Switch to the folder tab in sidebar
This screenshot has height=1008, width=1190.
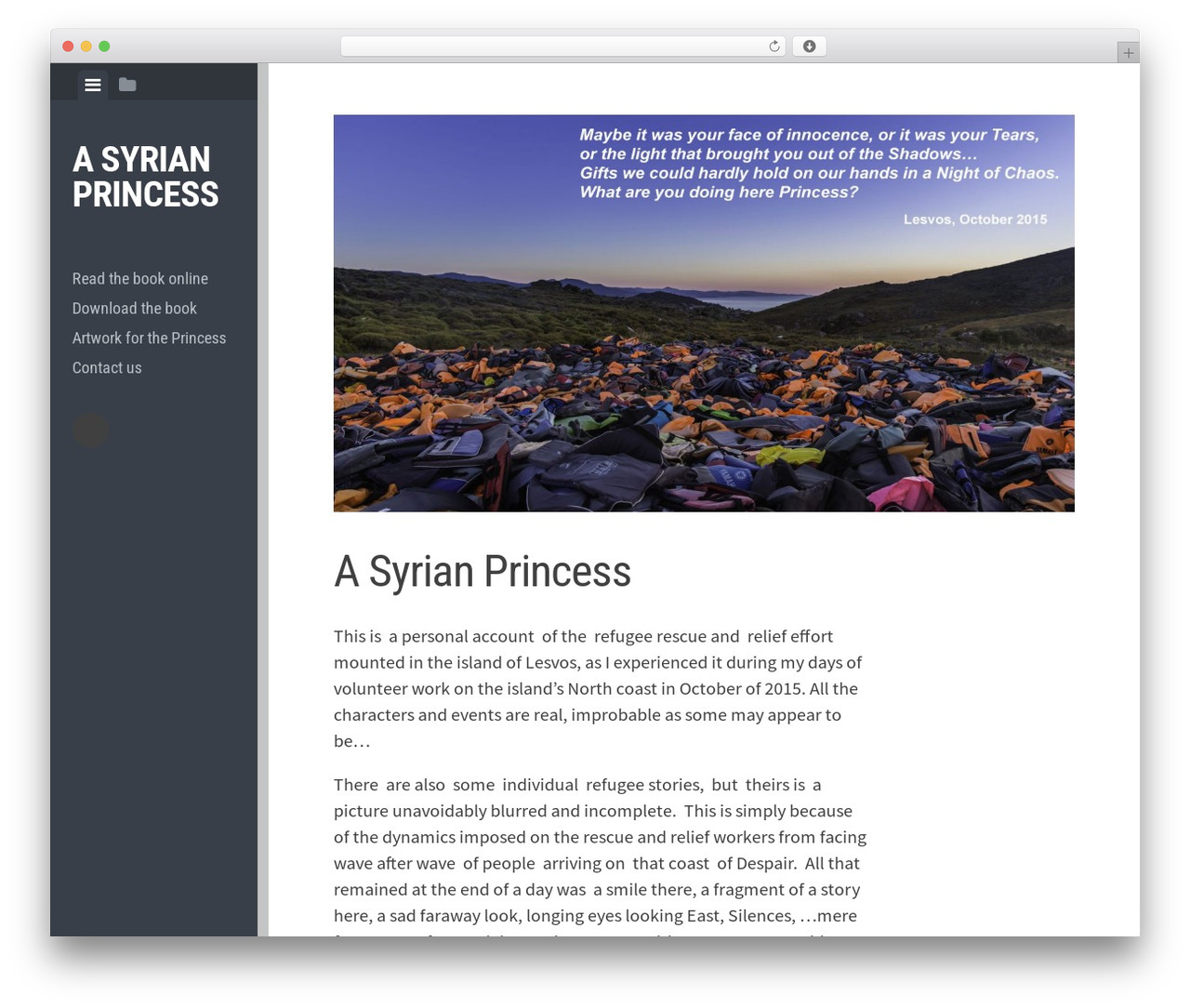[127, 85]
